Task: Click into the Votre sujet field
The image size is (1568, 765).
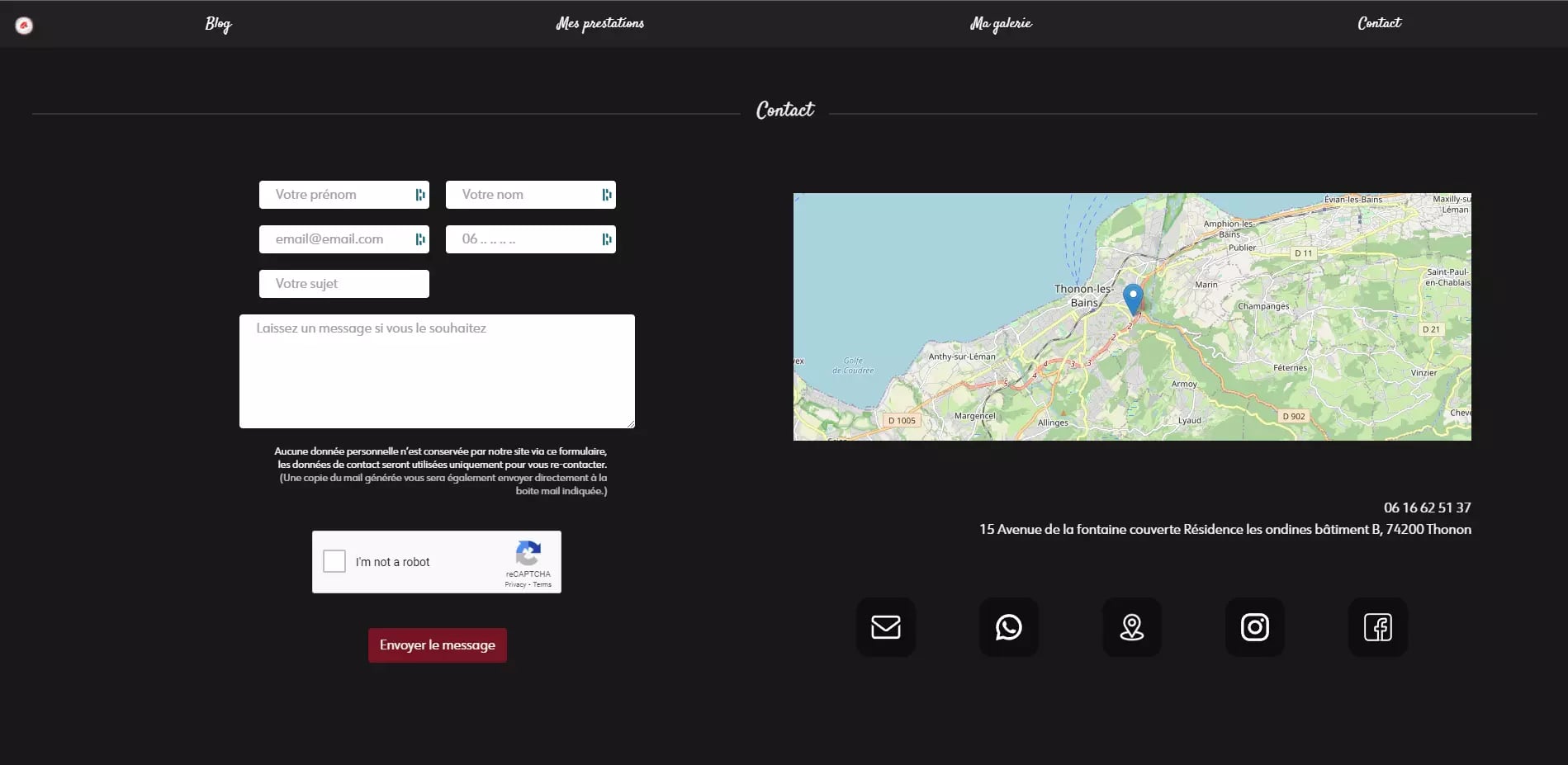Action: coord(343,284)
